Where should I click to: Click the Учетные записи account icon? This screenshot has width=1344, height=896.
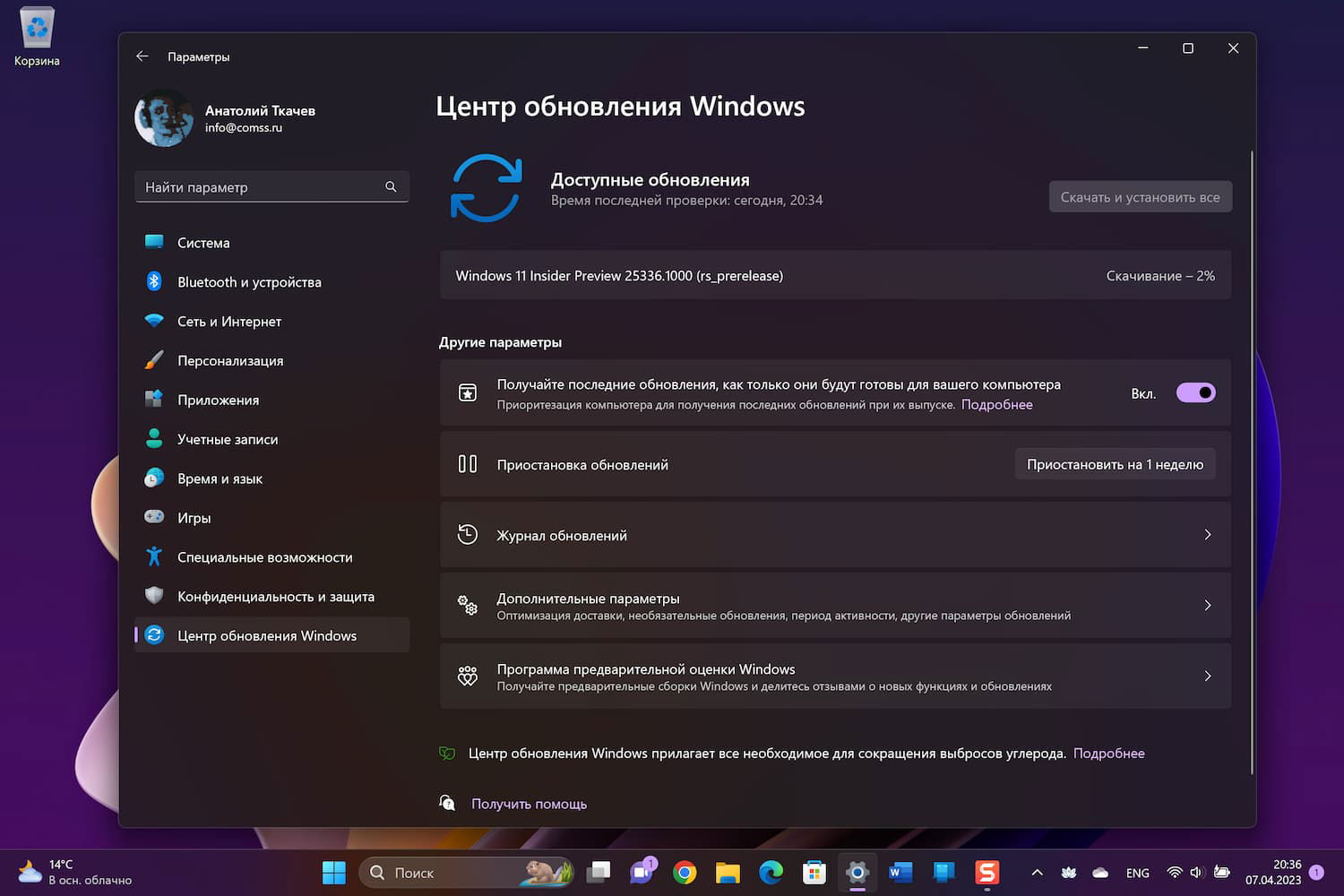(x=153, y=438)
